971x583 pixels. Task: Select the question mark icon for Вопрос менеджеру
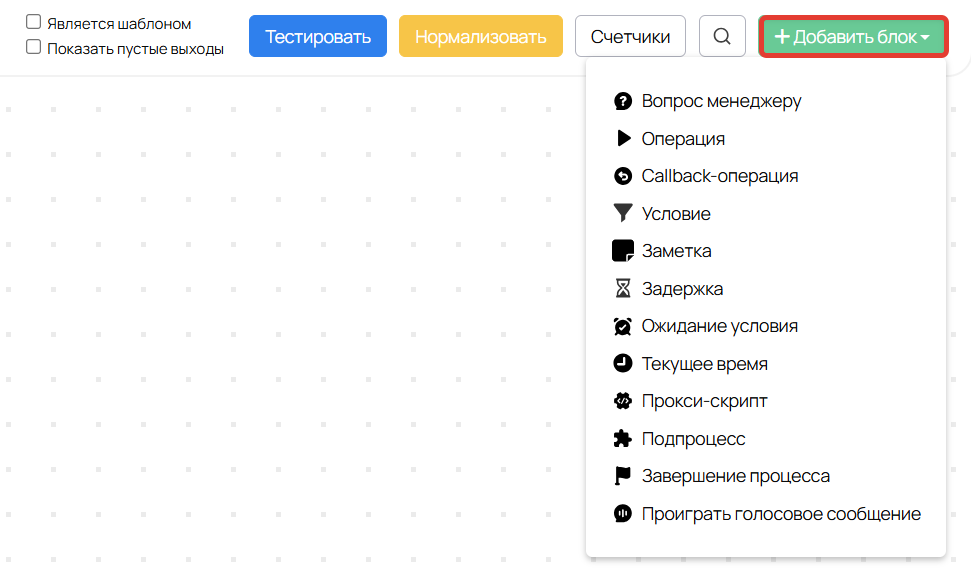[x=622, y=100]
